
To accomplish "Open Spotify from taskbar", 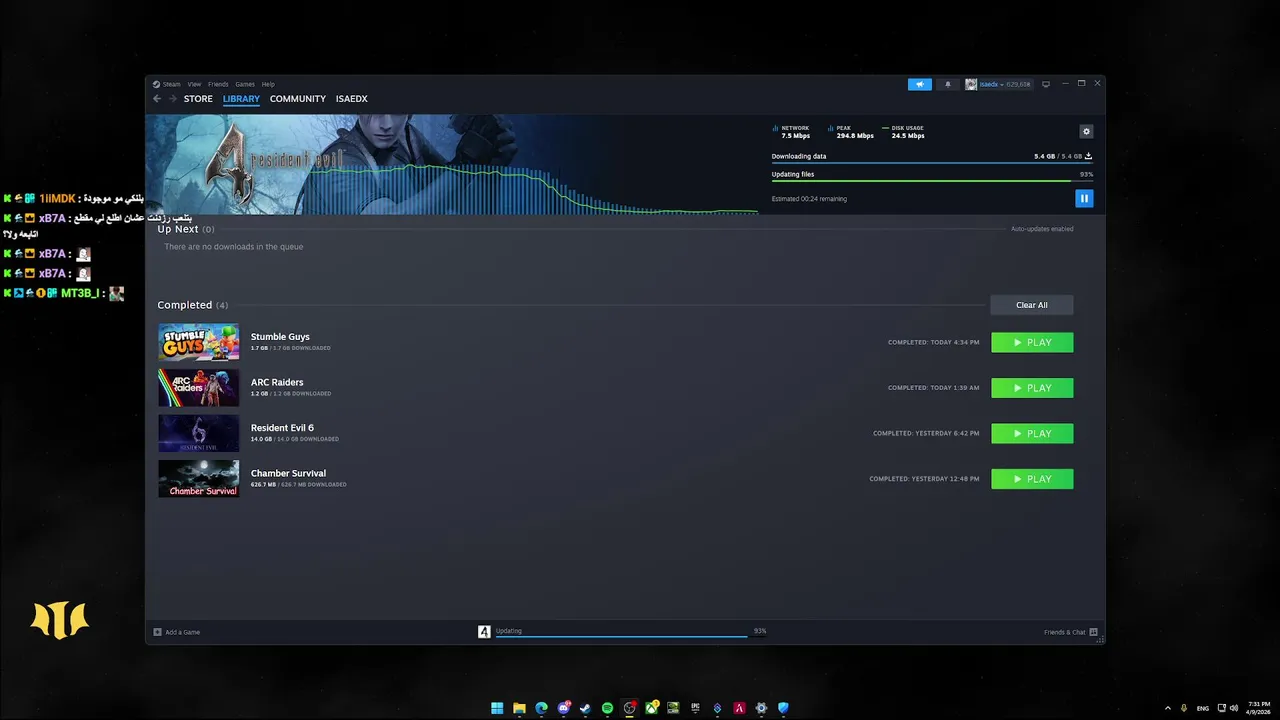I will (x=607, y=708).
